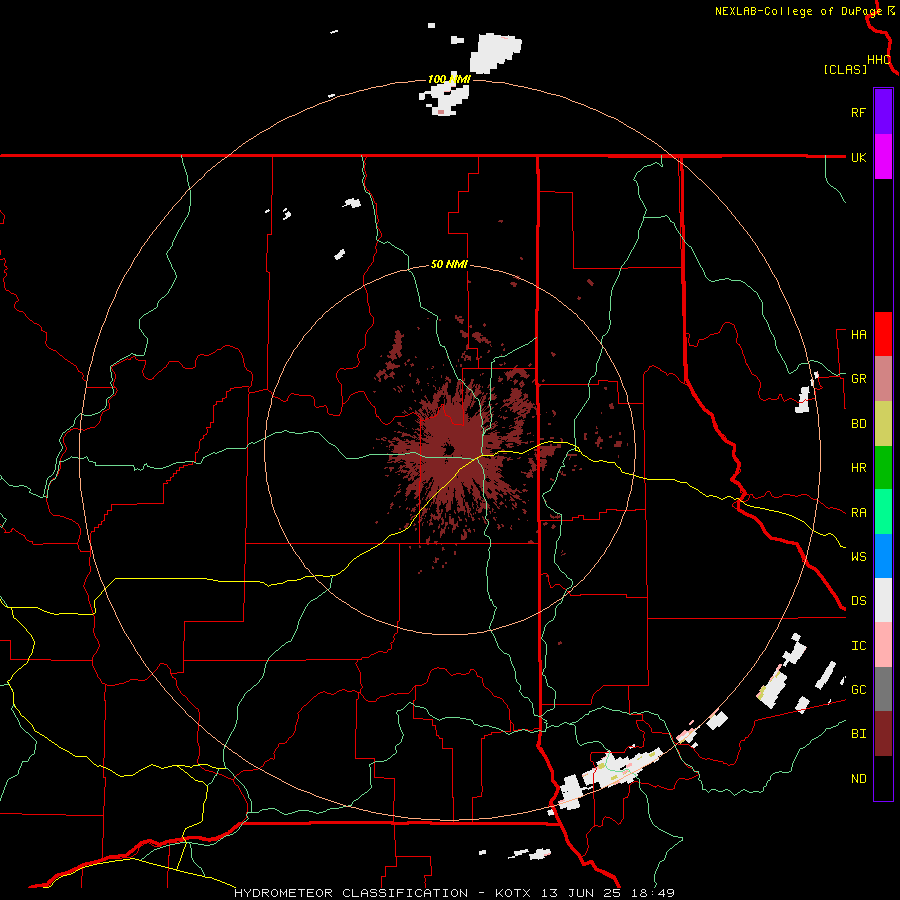Viewport: 900px width, 900px height.
Task: Click the BI legend label
Action: pyautogui.click(x=858, y=734)
